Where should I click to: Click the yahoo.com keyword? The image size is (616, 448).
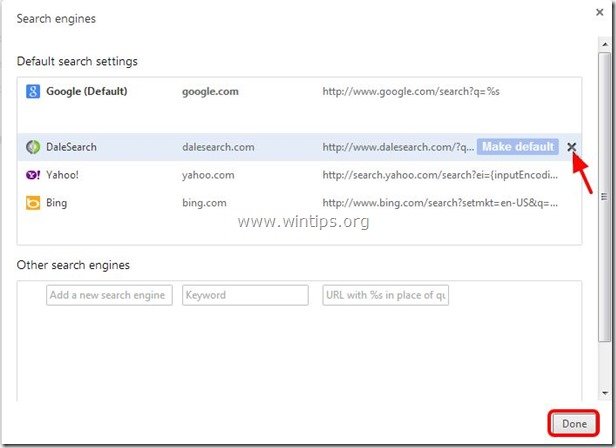pos(208,175)
